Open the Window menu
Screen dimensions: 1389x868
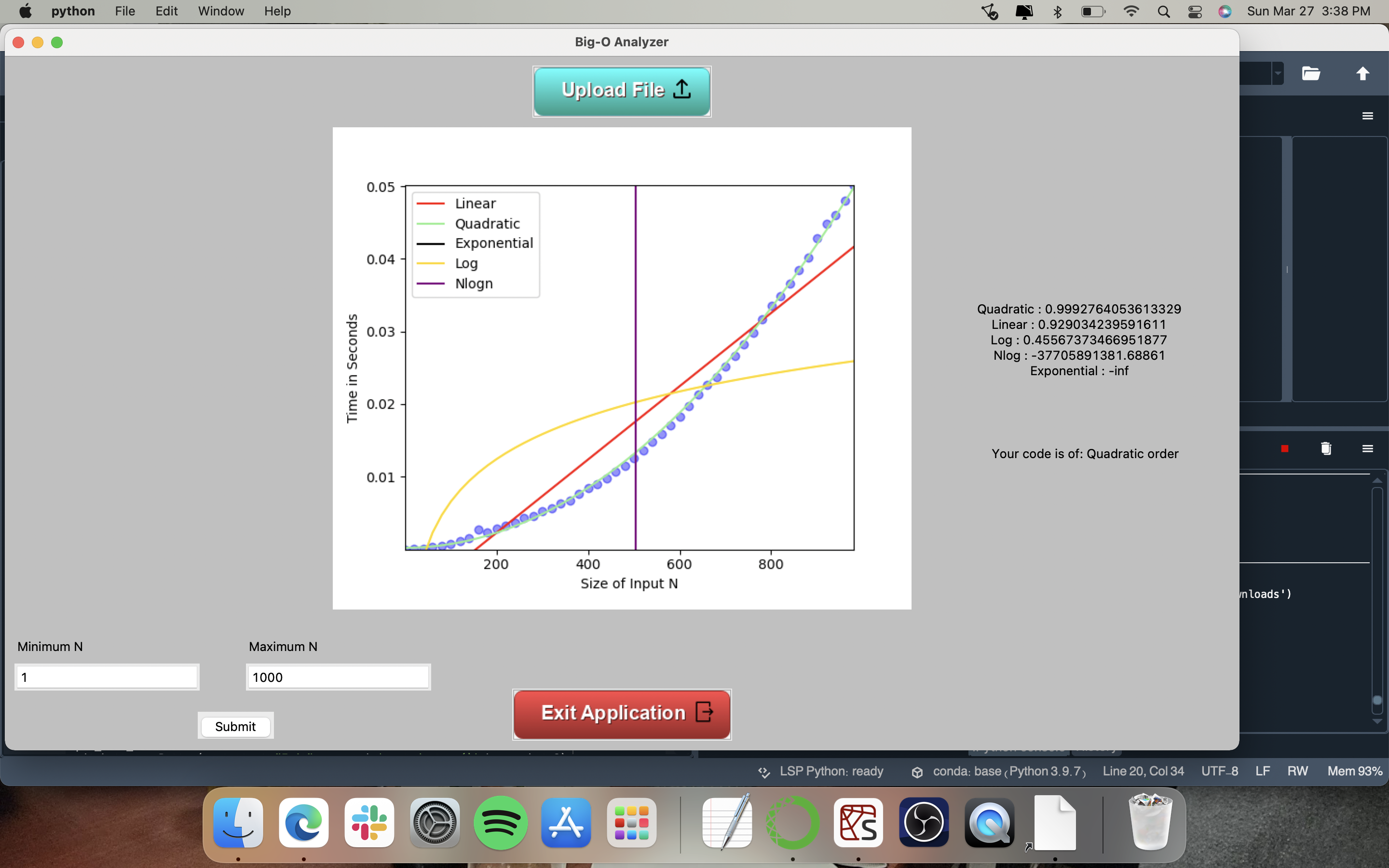coord(220,11)
